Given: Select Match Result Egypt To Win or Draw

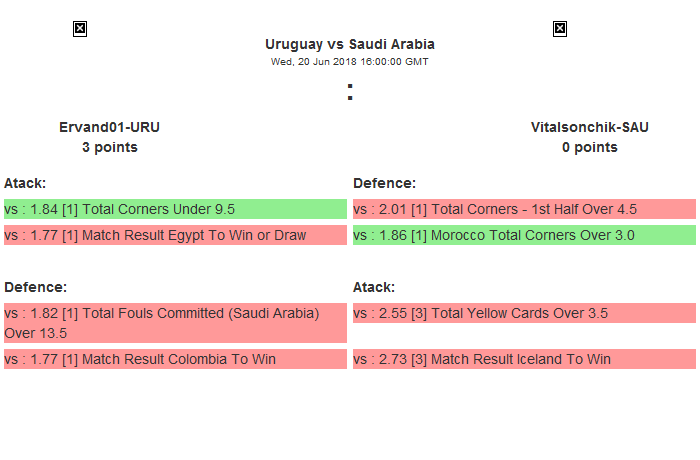Looking at the screenshot, I should coord(175,235).
